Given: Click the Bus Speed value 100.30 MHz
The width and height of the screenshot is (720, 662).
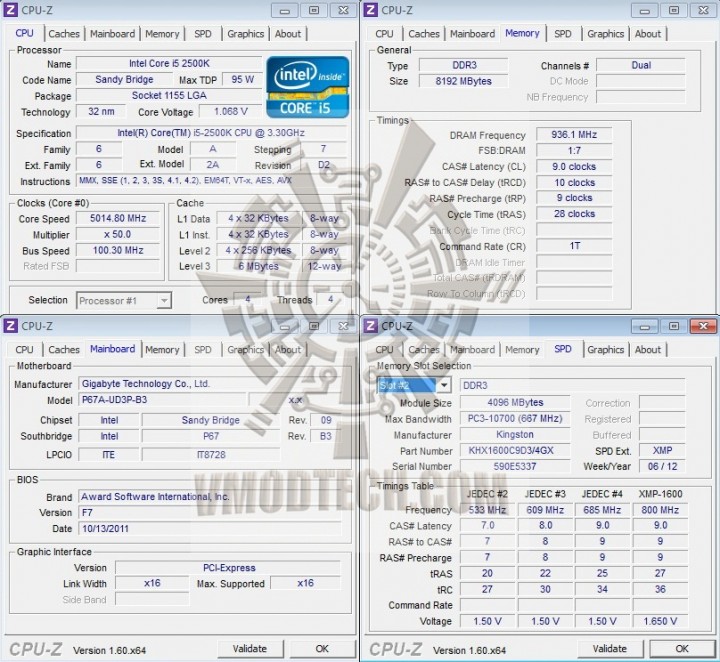Looking at the screenshot, I should 118,251.
